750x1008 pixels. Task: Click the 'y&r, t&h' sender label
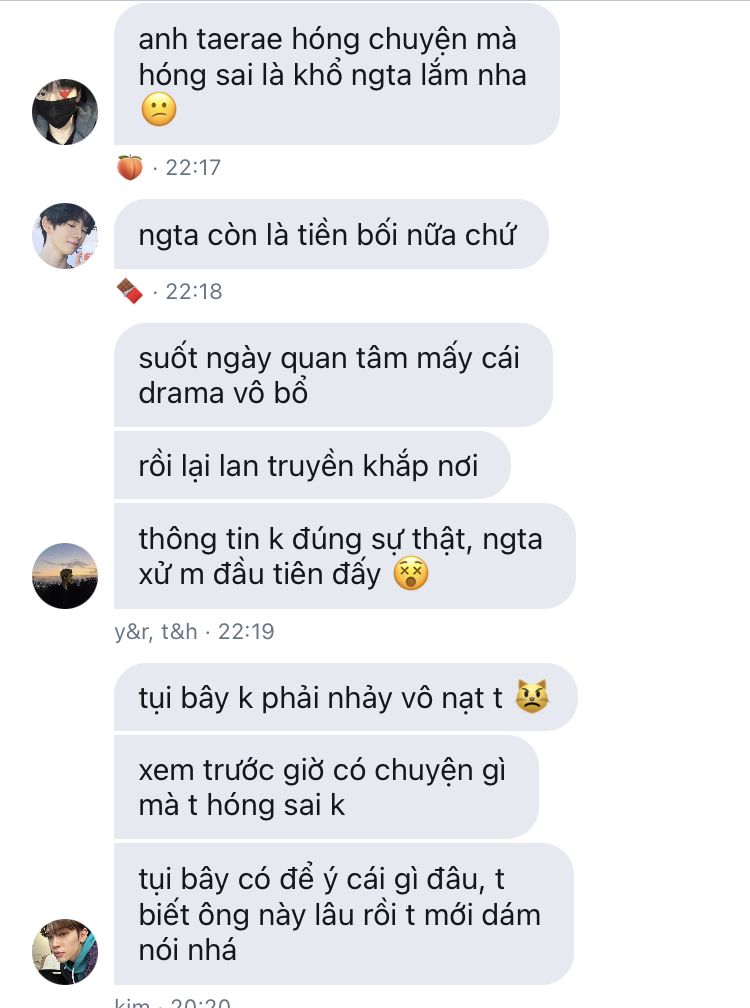click(x=156, y=631)
